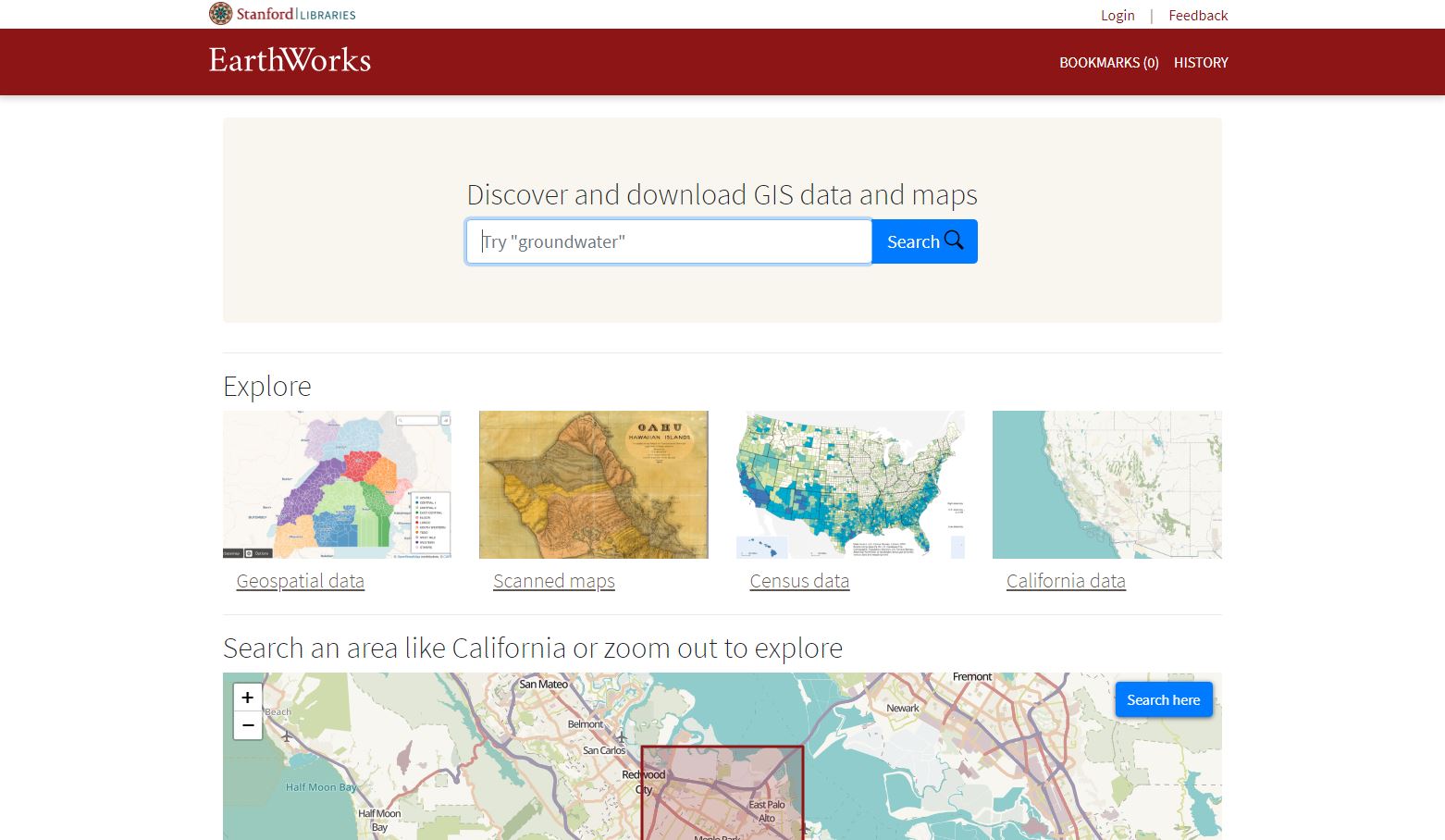Click the Half Moon Bay water label

point(321,787)
